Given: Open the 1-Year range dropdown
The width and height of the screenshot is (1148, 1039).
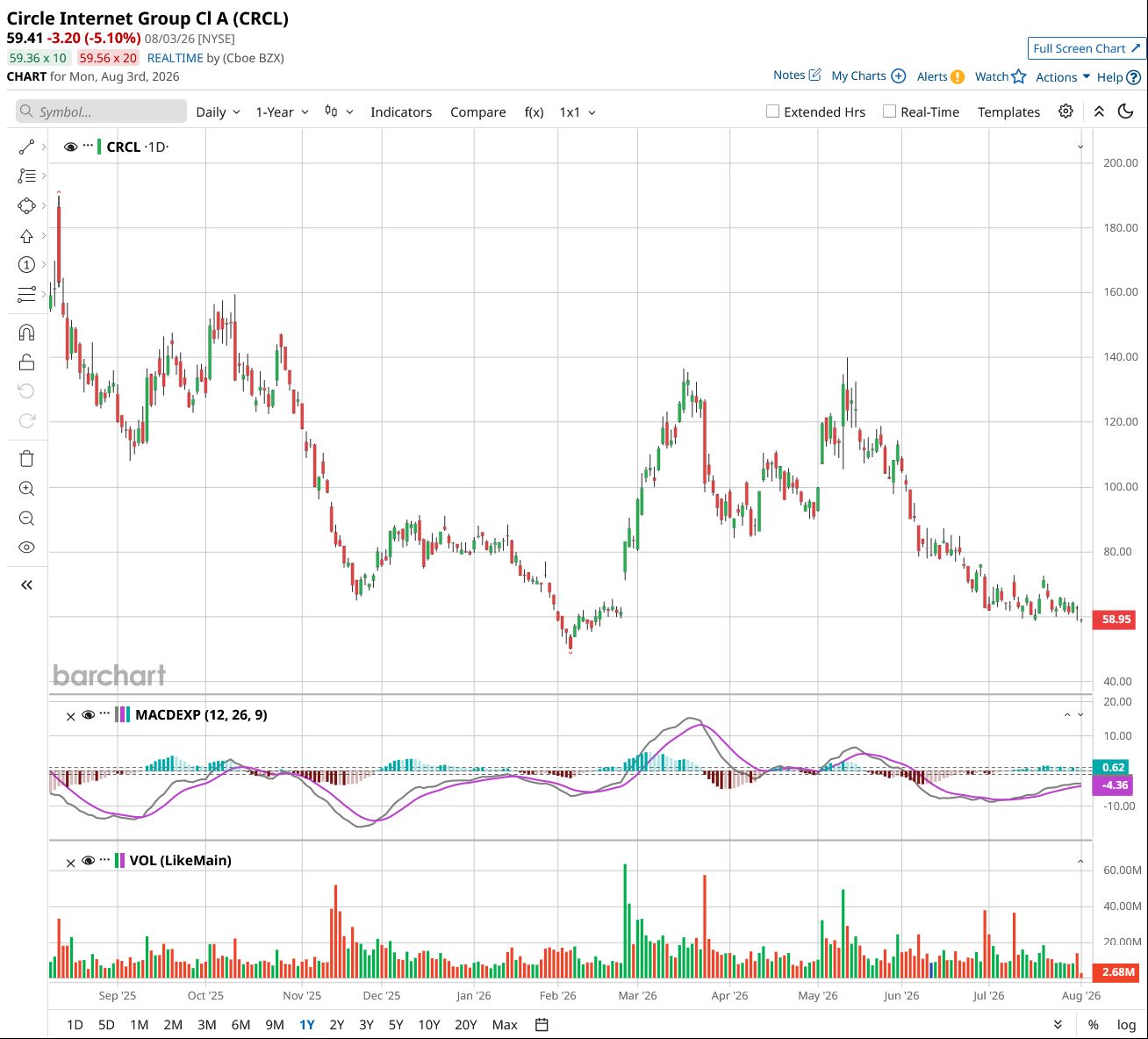Looking at the screenshot, I should coord(282,112).
